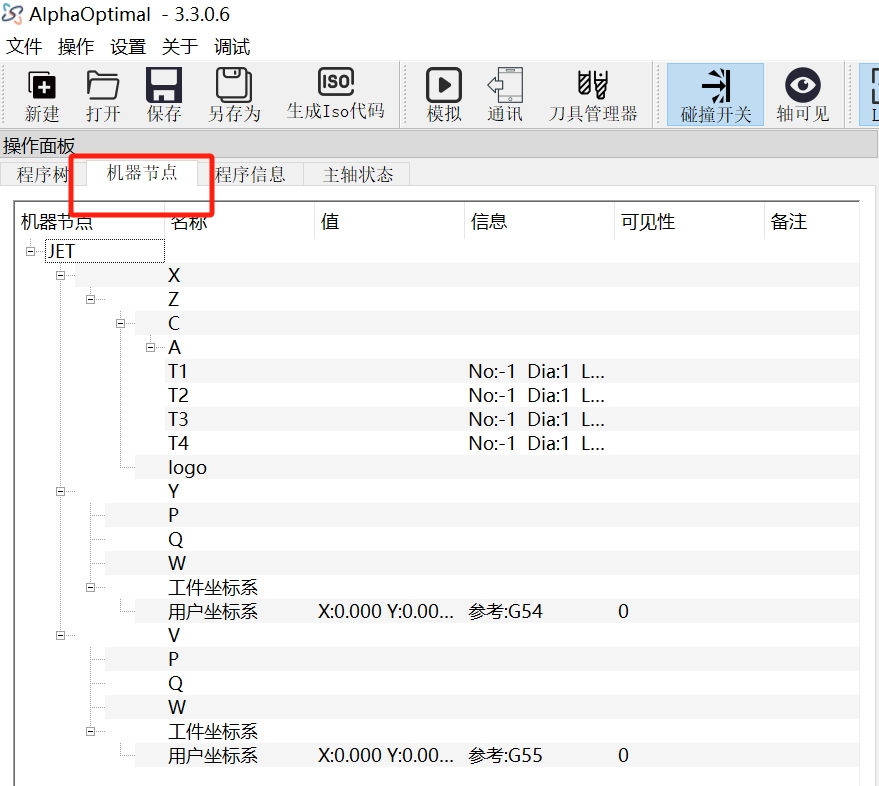This screenshot has width=879, height=786.
Task: Open the 文件 menu
Action: (x=24, y=47)
